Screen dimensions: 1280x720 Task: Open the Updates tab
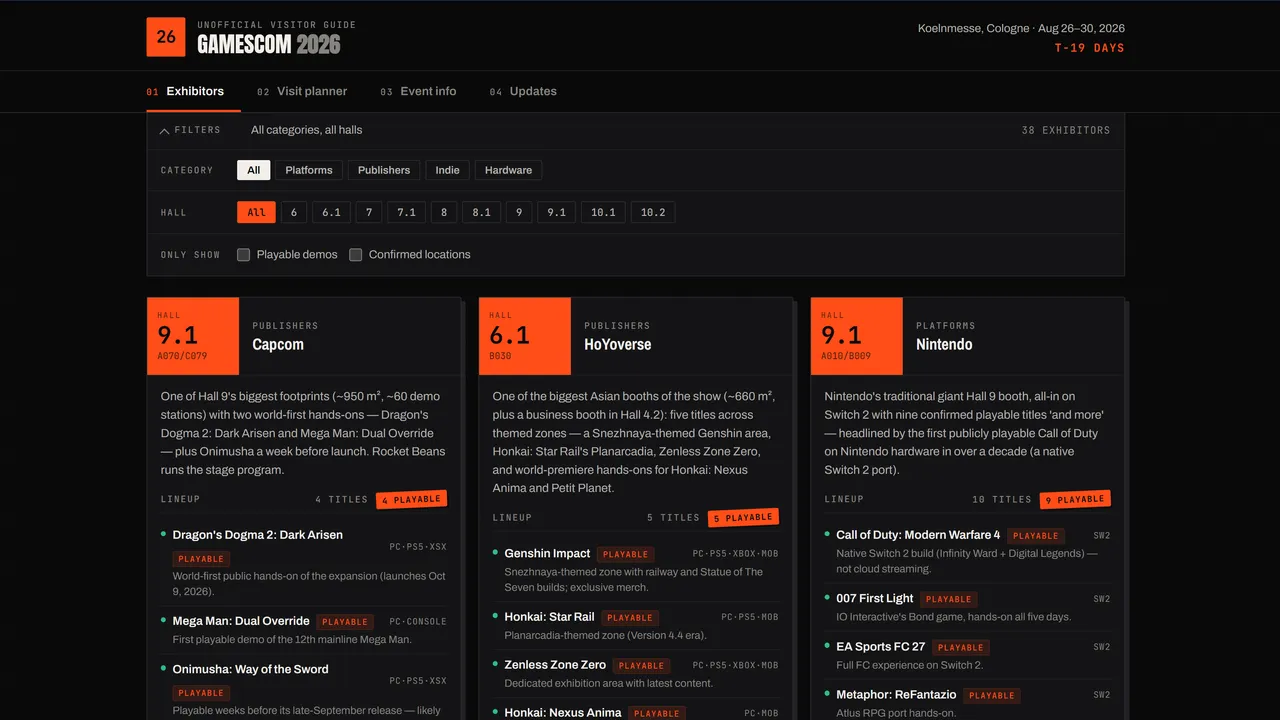tap(523, 91)
